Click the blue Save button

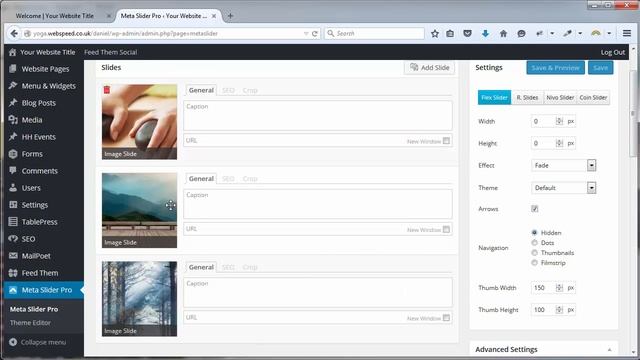pyautogui.click(x=600, y=68)
